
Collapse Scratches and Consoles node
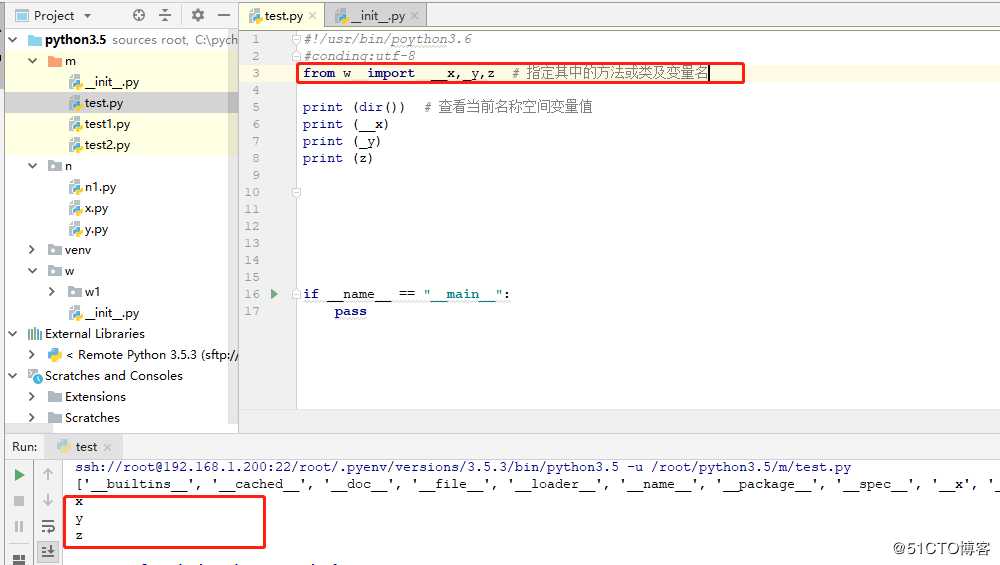[13, 376]
